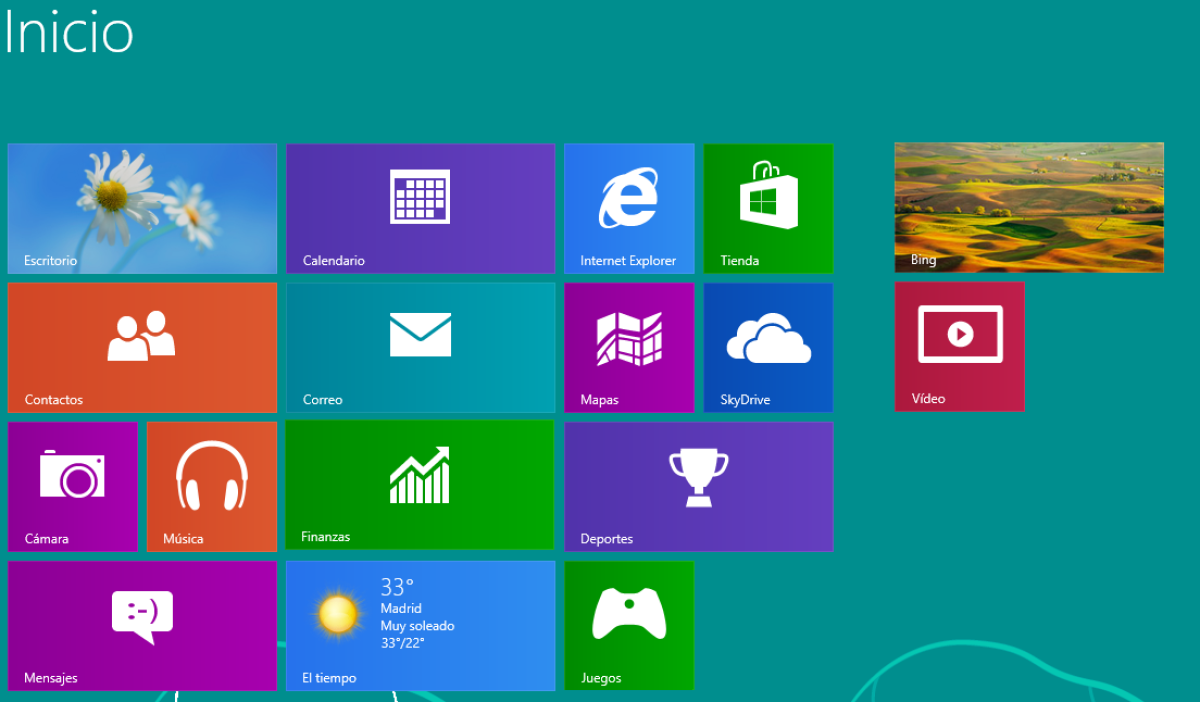
Task: Open the Finanzas chart tile
Action: coord(420,484)
